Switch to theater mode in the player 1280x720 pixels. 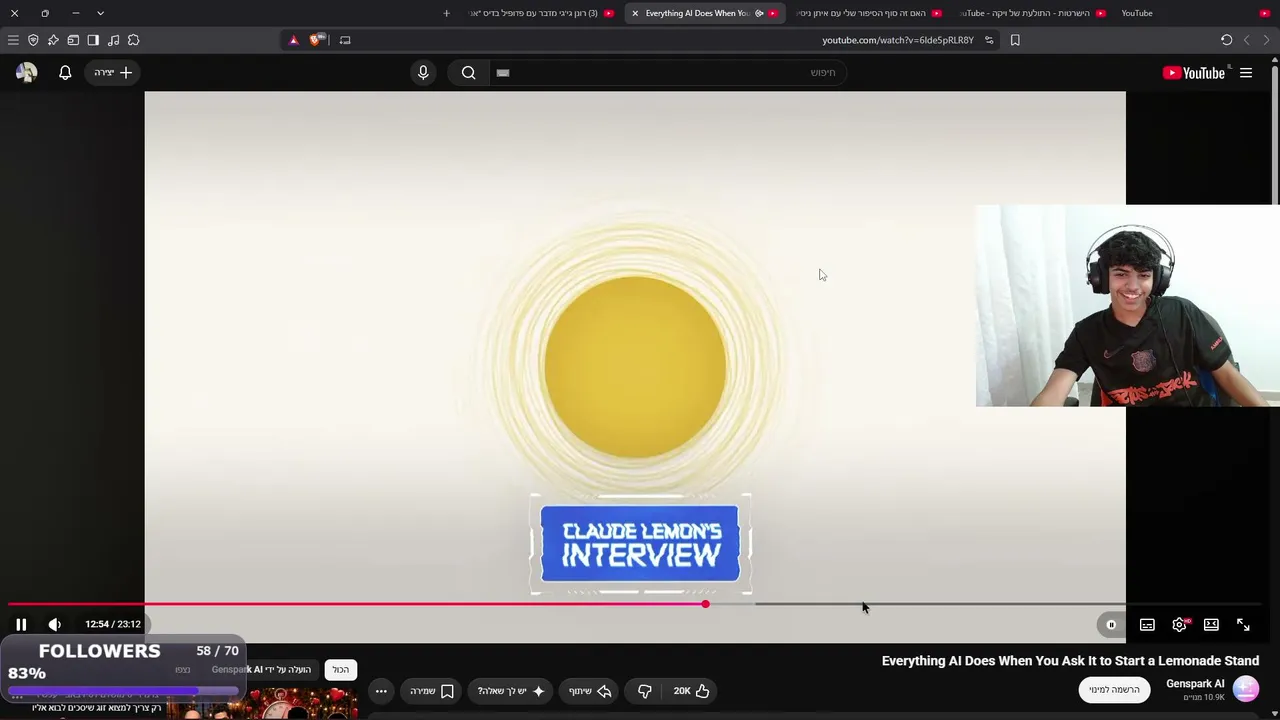(1211, 625)
